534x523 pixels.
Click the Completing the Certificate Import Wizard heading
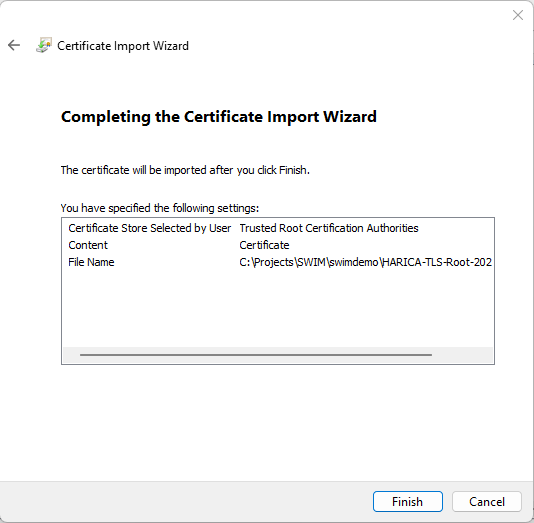pyautogui.click(x=219, y=117)
